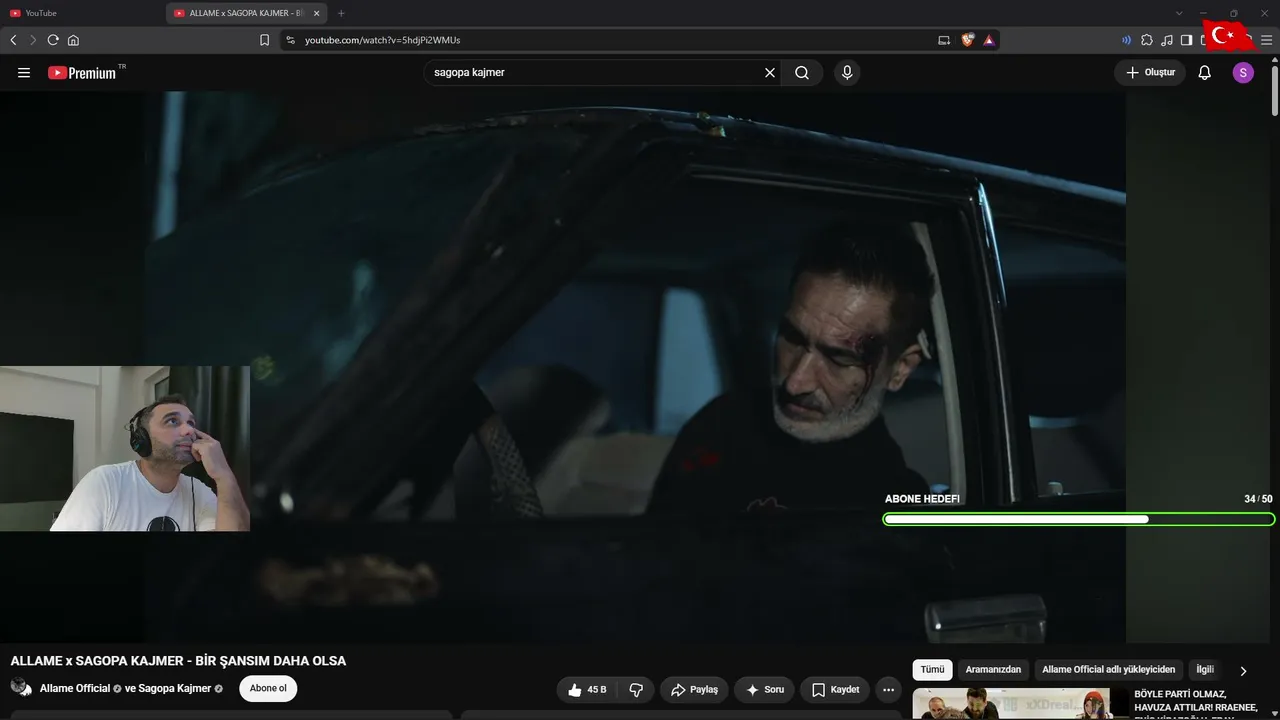Run search with magnifier button
Viewport: 1280px width, 720px height.
point(802,73)
